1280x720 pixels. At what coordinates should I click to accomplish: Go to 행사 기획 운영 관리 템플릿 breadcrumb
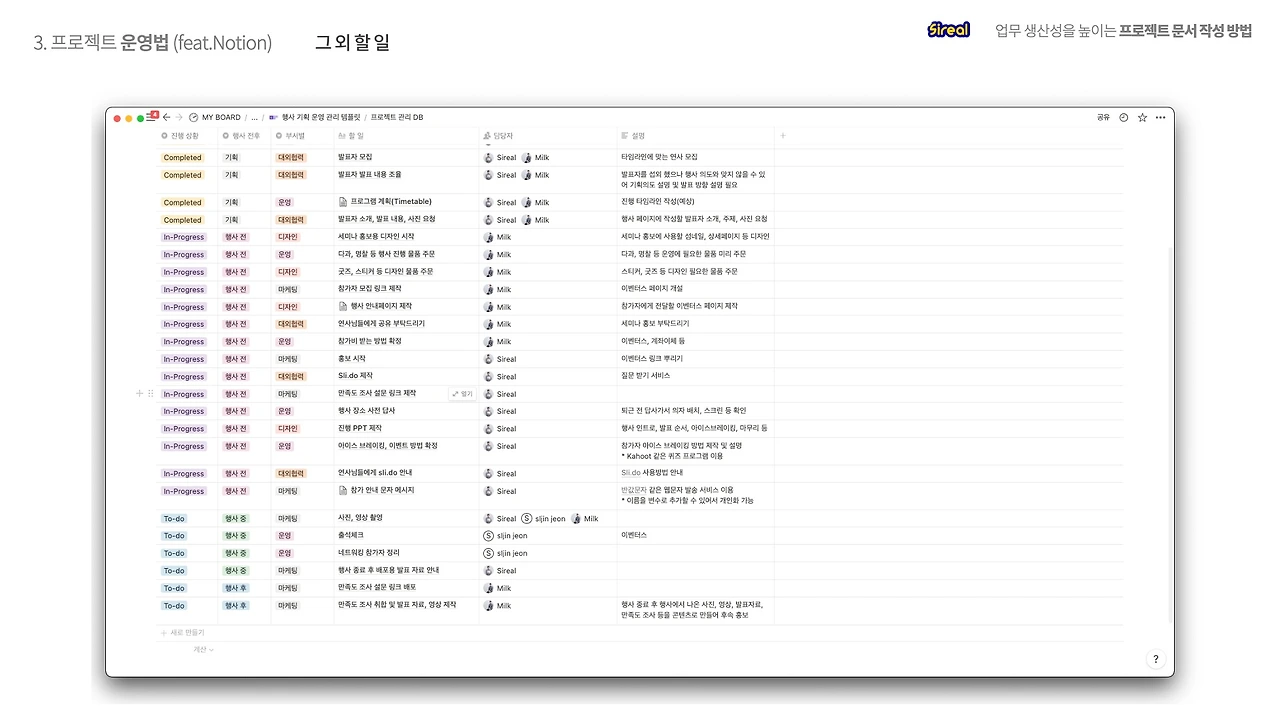pyautogui.click(x=319, y=117)
